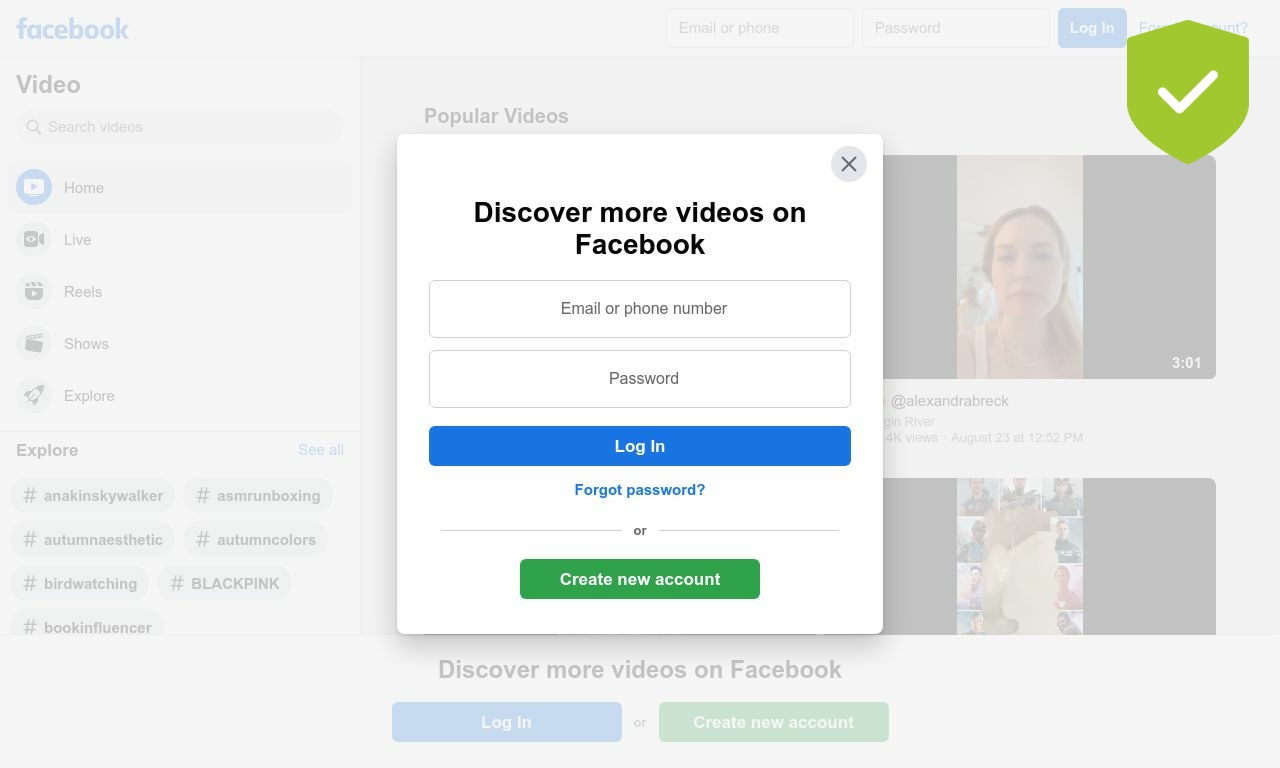Open the Shows menu item label

(x=86, y=344)
